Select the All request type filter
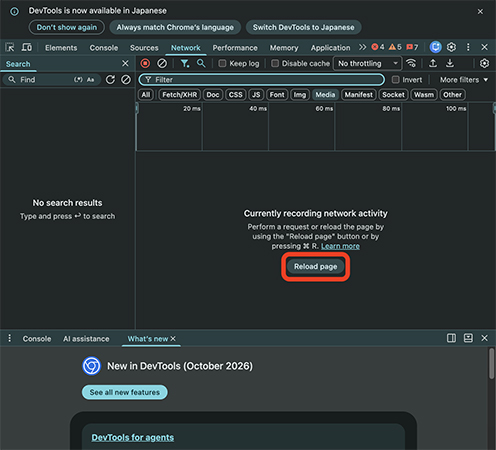496x450 pixels. tap(146, 95)
